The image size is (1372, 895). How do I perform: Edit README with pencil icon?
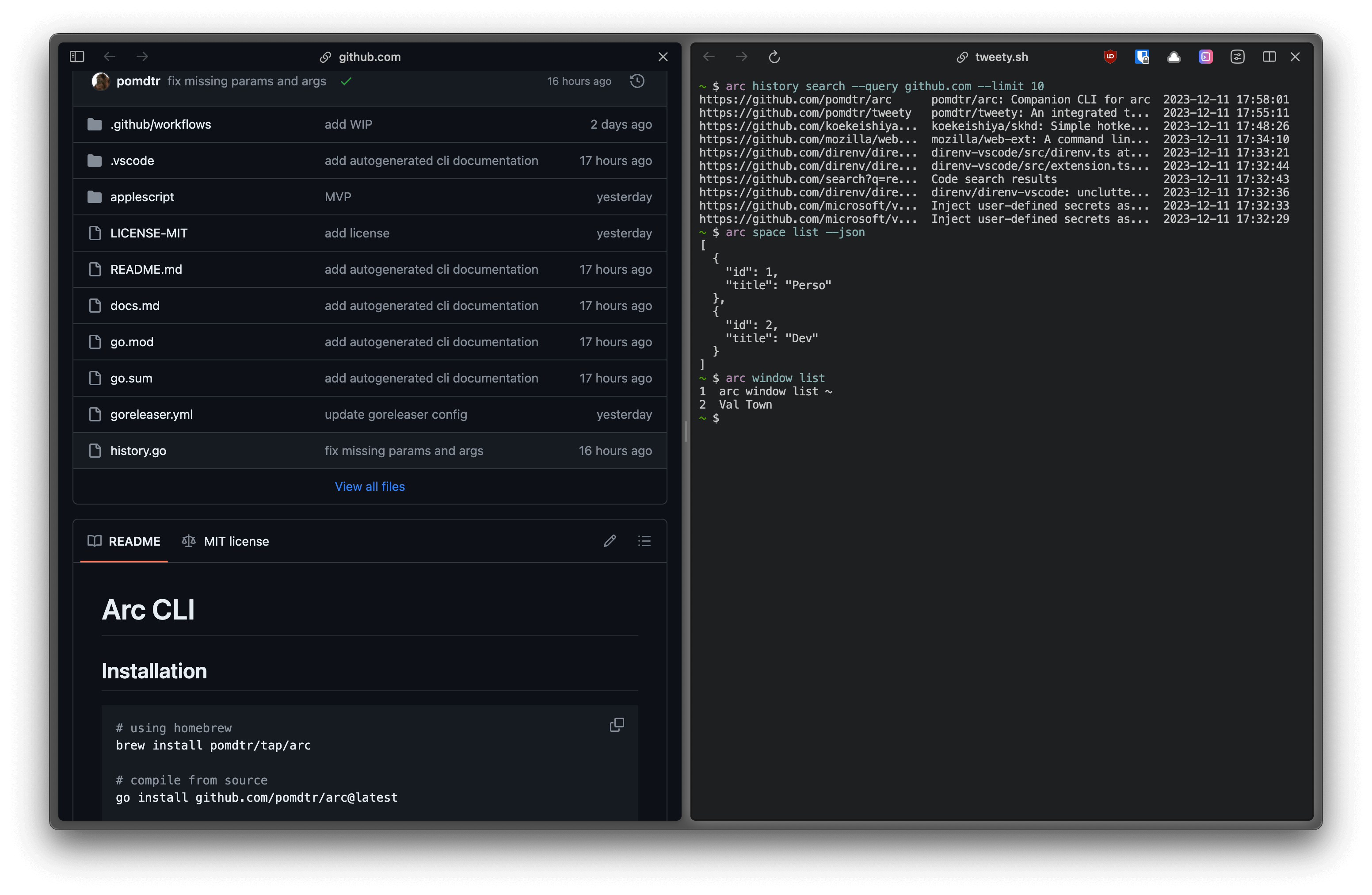click(x=610, y=541)
